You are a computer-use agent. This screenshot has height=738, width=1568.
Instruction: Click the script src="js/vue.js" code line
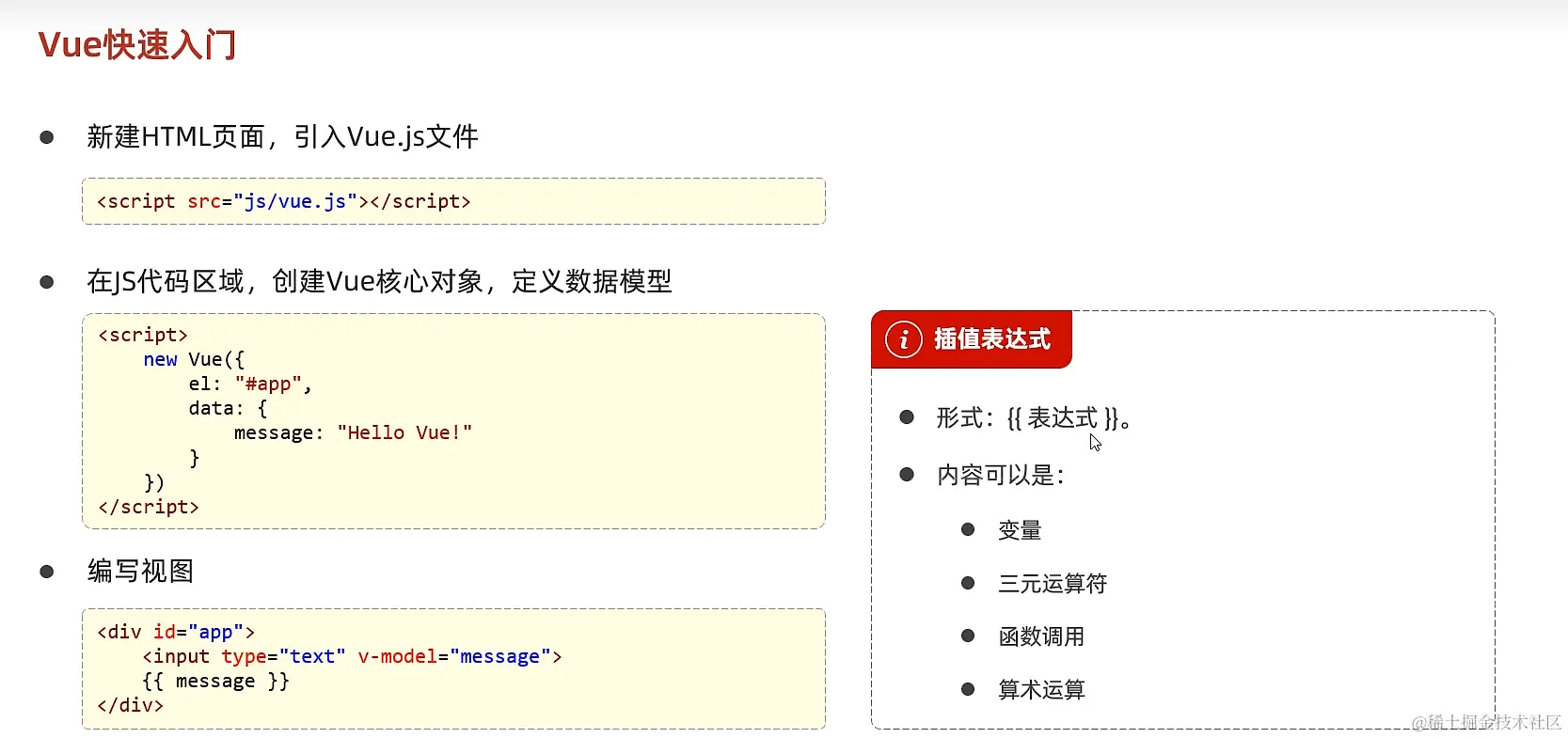tap(284, 201)
